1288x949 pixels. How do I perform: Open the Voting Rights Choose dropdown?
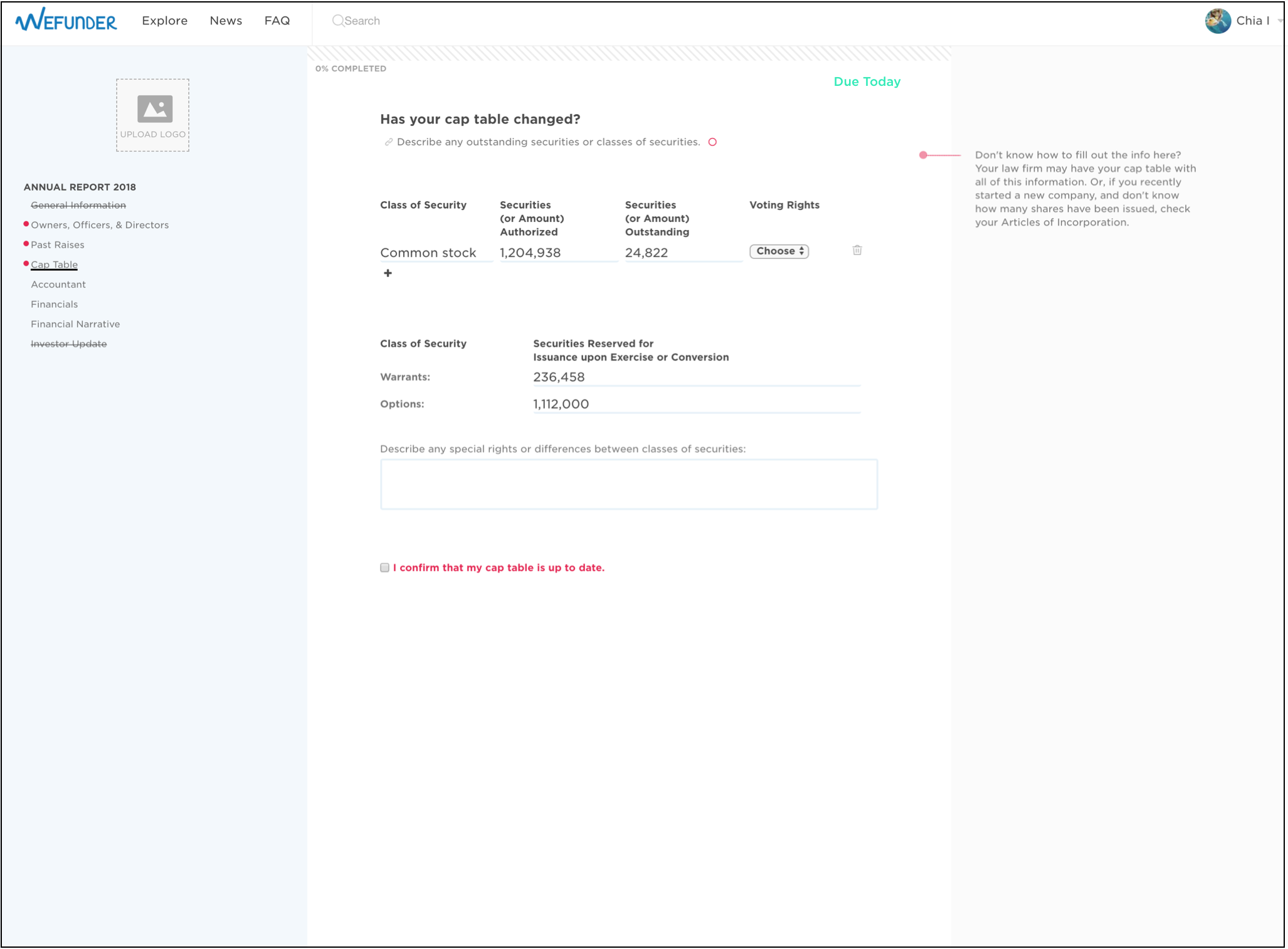779,251
